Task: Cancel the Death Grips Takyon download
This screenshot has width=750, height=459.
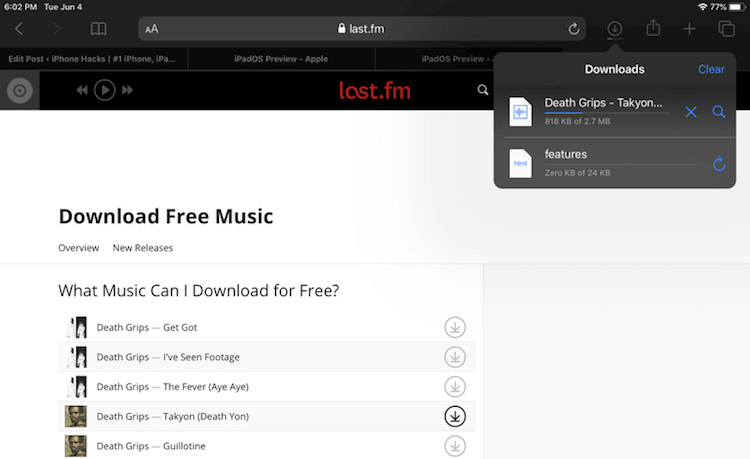Action: (691, 112)
